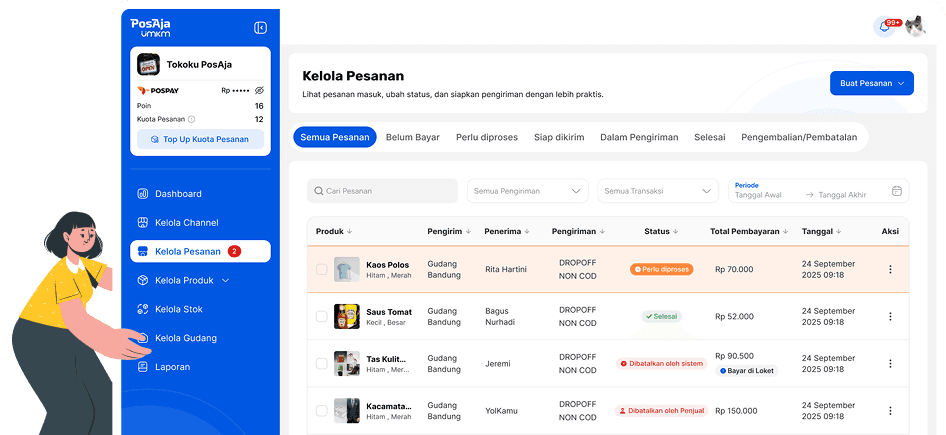Open the Semua Transaksi dropdown
Image resolution: width=946 pixels, height=435 pixels.
tap(658, 191)
